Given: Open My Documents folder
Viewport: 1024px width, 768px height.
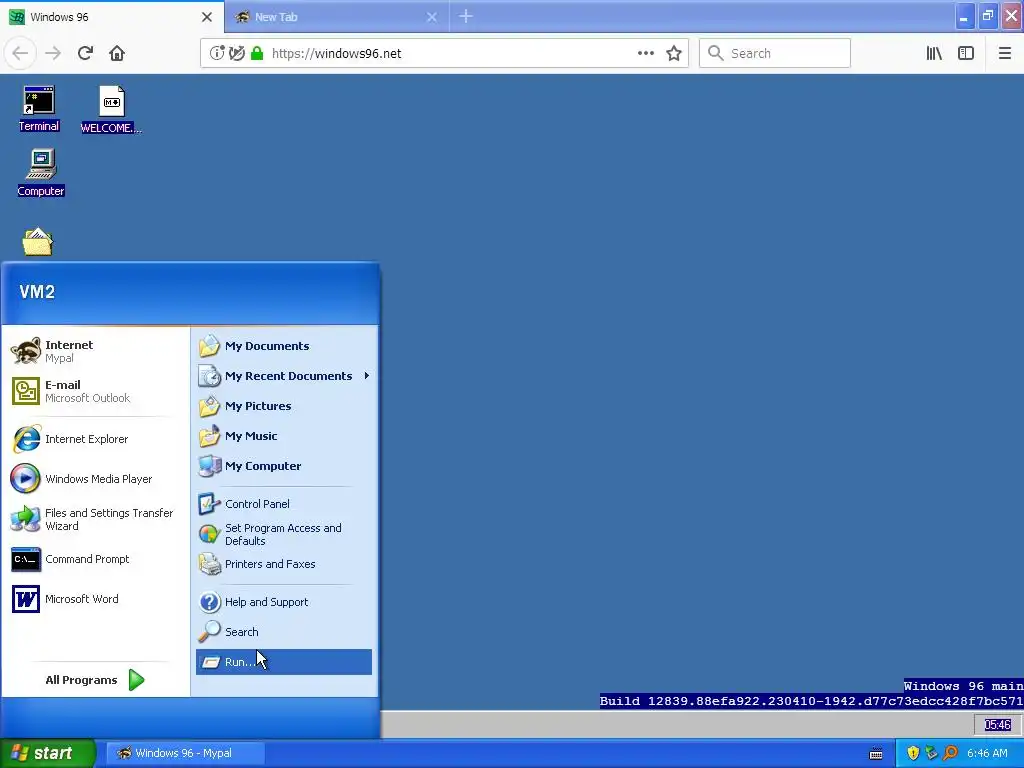Looking at the screenshot, I should tap(284, 346).
